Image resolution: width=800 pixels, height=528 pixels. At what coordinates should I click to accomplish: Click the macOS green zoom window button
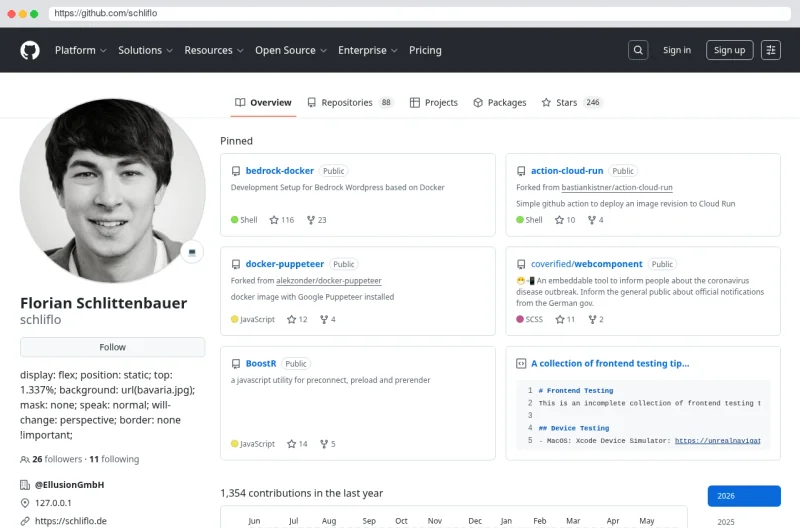click(x=34, y=14)
